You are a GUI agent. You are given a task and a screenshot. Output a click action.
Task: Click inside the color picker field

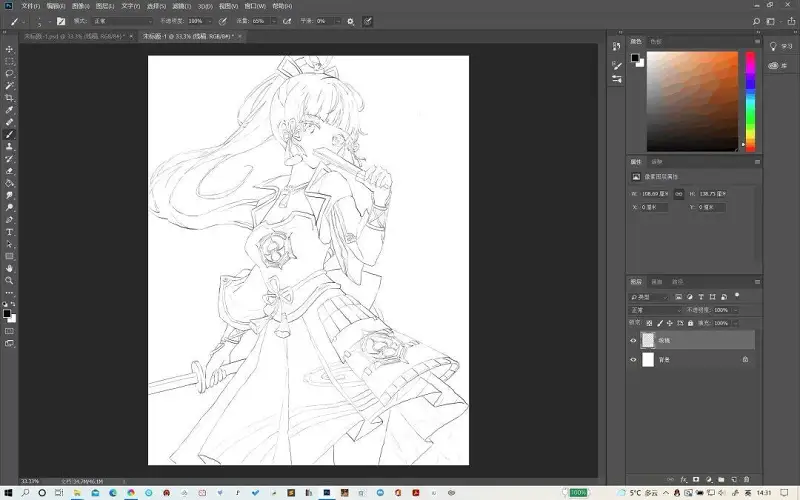coord(692,101)
